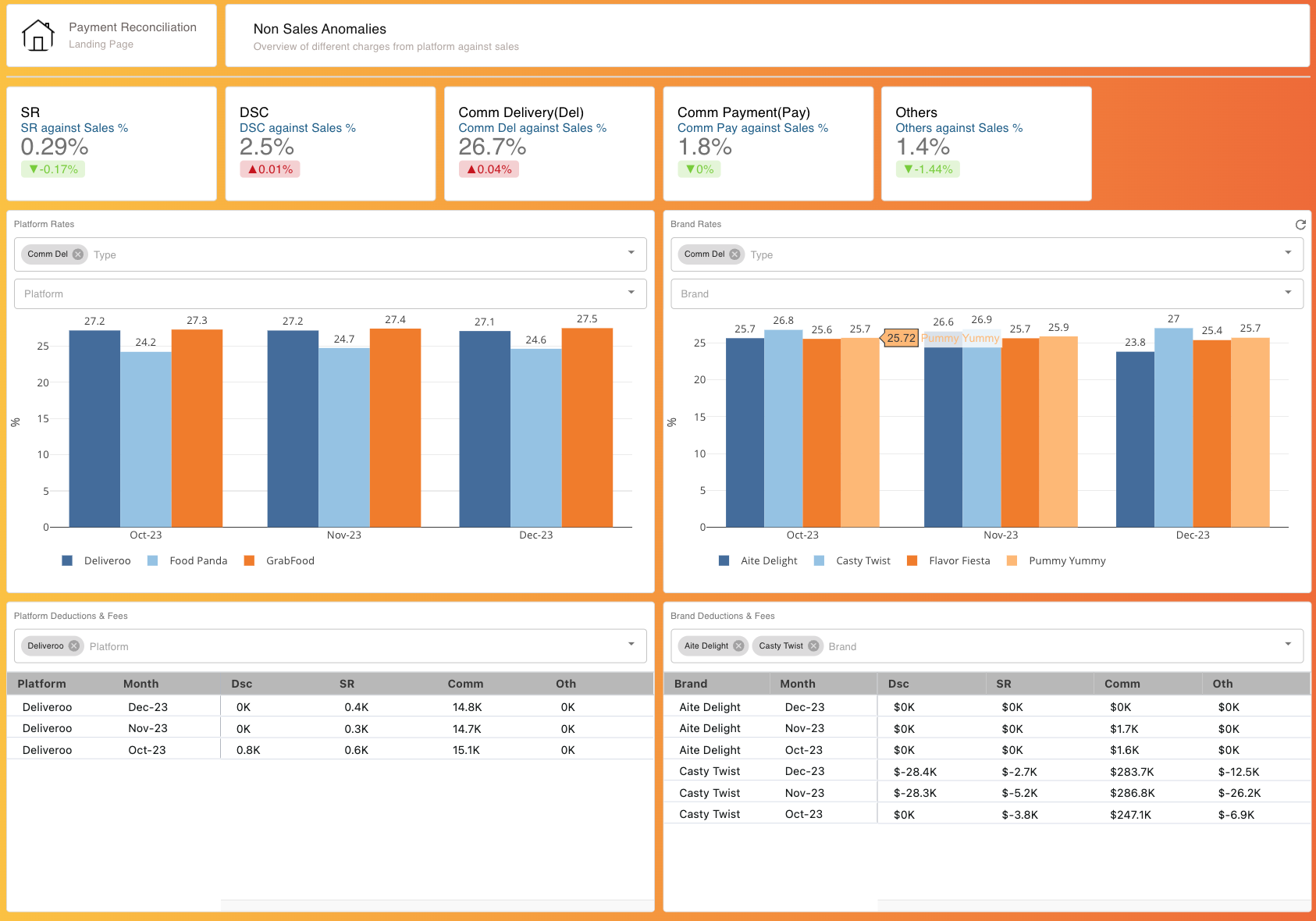Click the Others against Sales % card
This screenshot has height=921, width=1316.
pos(987,144)
